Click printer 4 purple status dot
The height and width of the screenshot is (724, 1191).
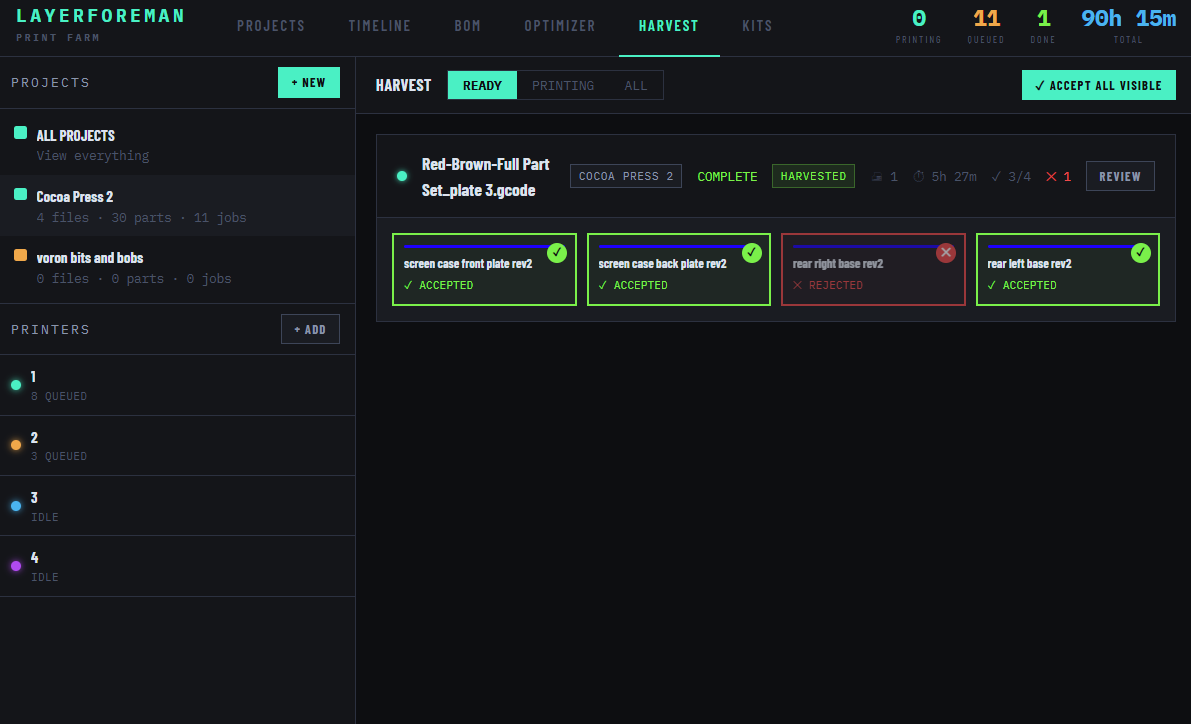tap(16, 566)
